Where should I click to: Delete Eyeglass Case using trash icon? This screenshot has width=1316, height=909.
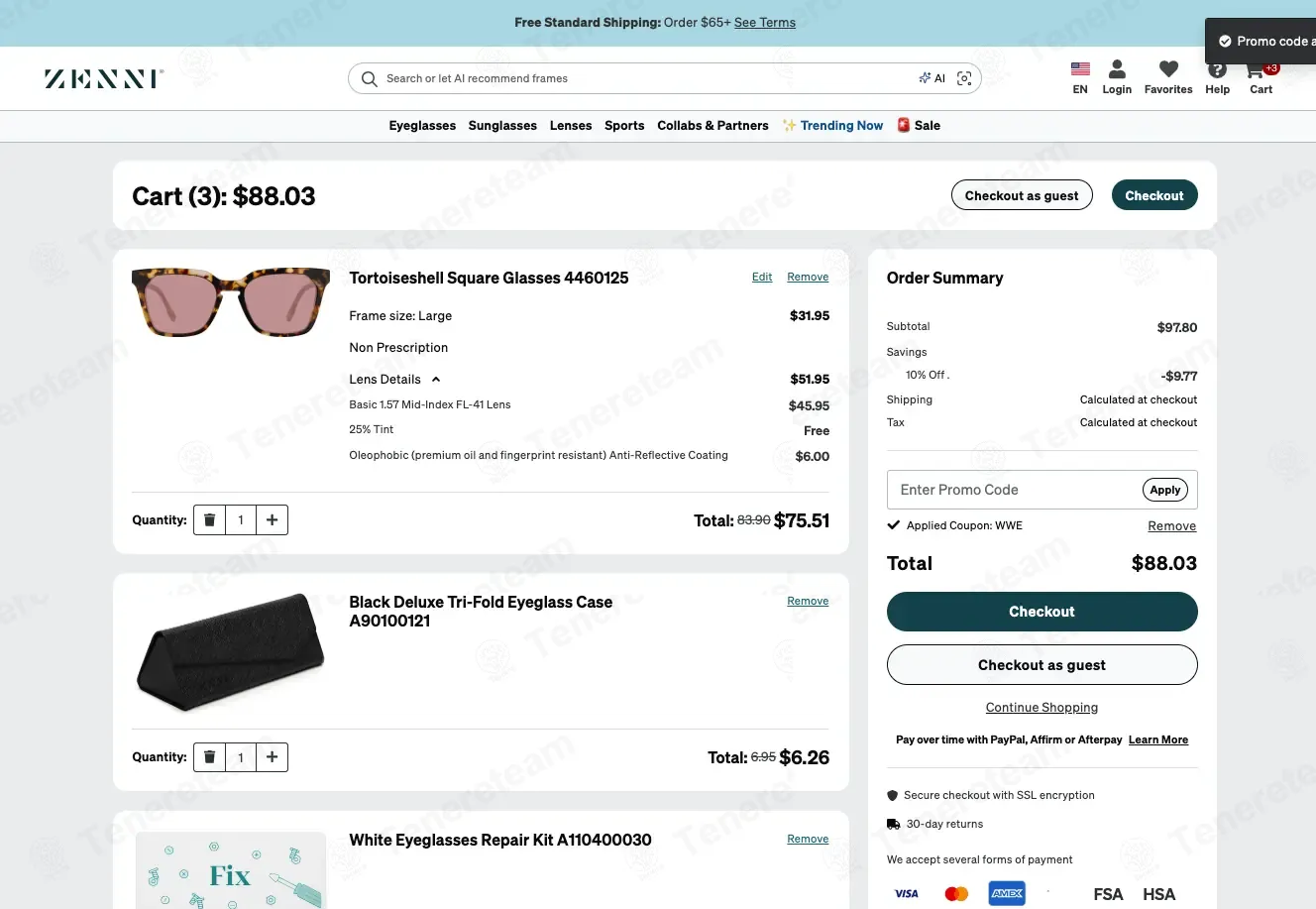click(209, 757)
